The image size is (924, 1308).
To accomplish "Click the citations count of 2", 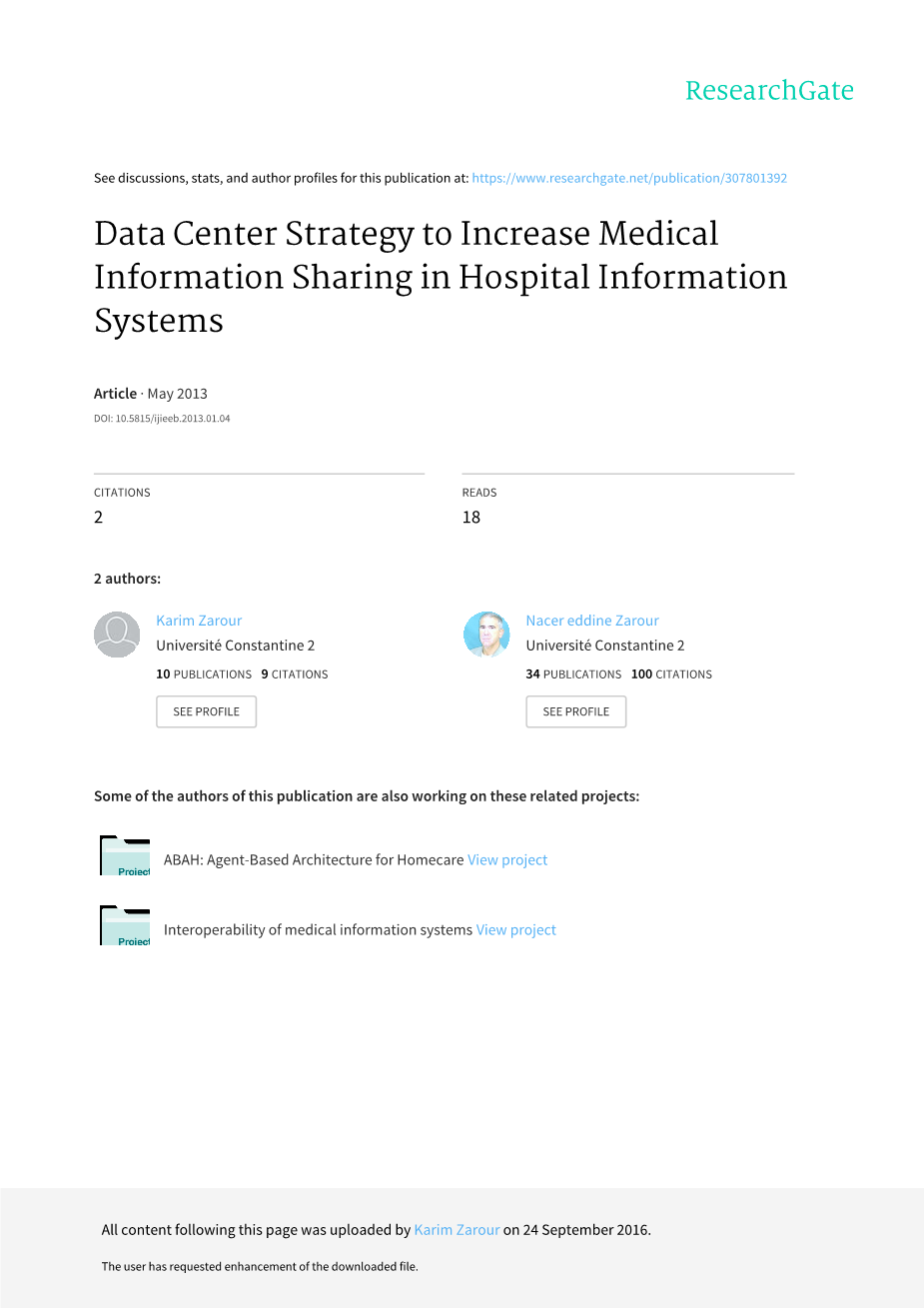I will click(99, 517).
